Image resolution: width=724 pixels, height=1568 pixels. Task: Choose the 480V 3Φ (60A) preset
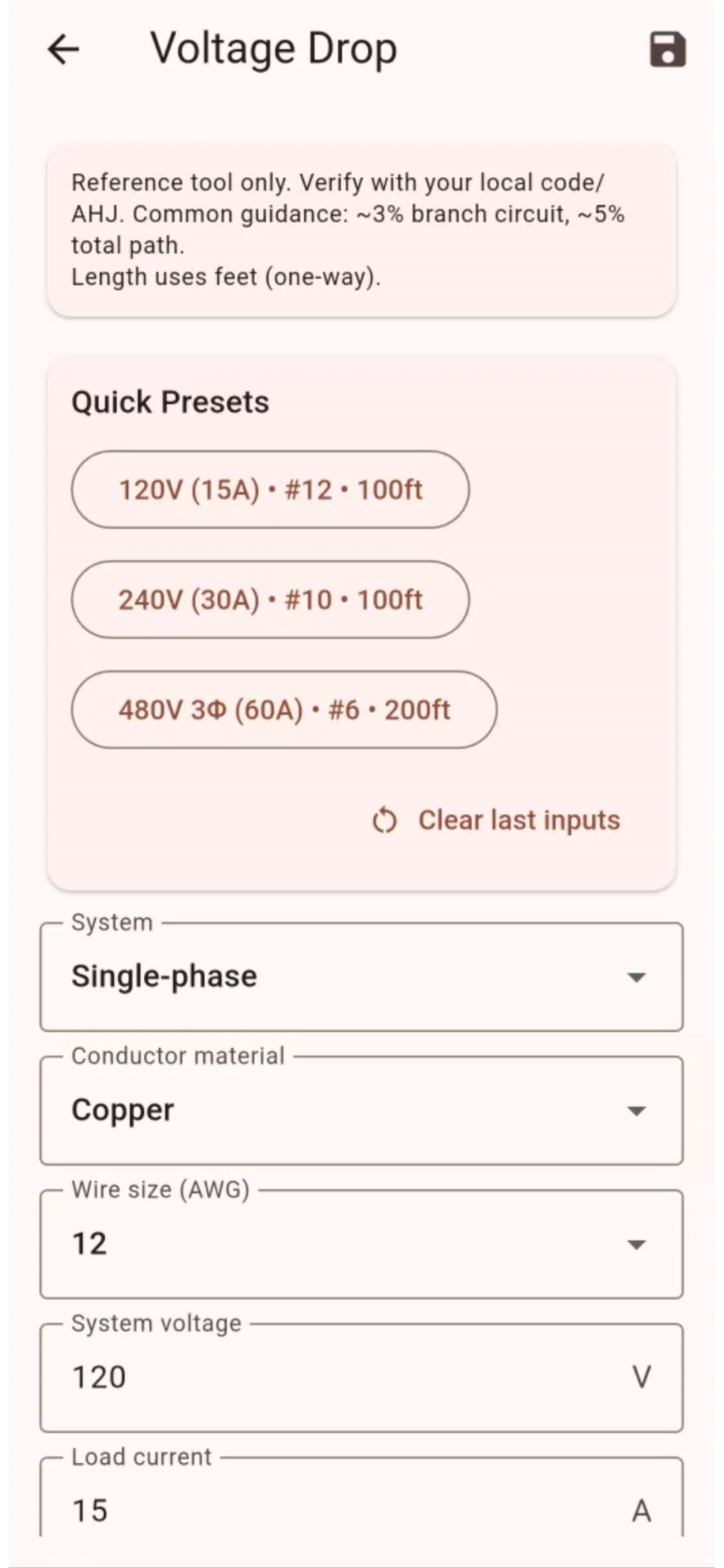[x=284, y=710]
